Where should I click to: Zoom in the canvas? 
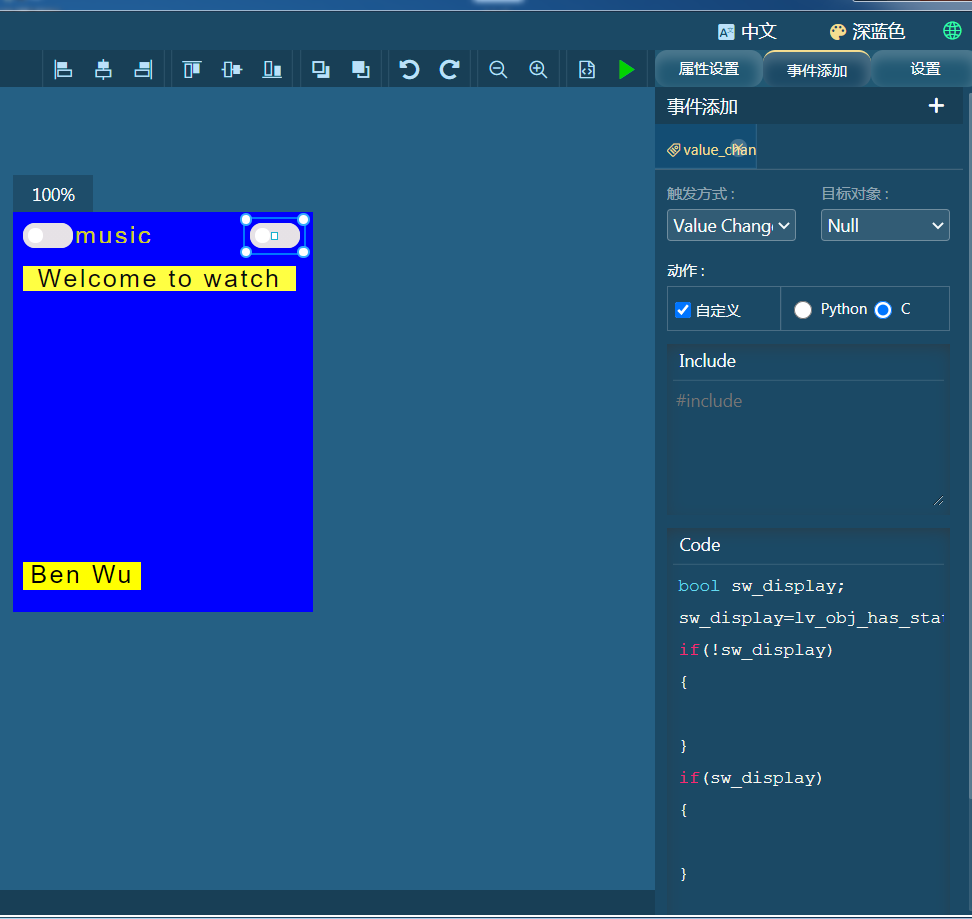click(538, 69)
